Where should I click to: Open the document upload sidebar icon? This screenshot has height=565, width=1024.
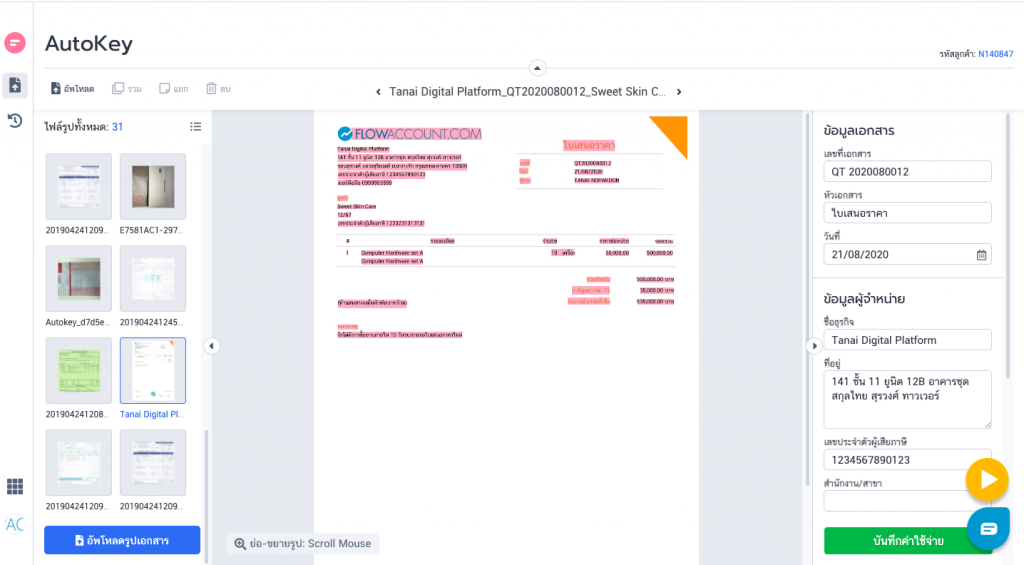[x=15, y=86]
